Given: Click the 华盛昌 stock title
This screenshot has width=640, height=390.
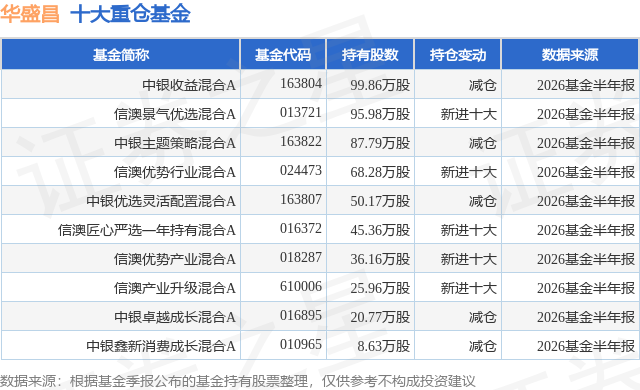Looking at the screenshot, I should [30, 15].
